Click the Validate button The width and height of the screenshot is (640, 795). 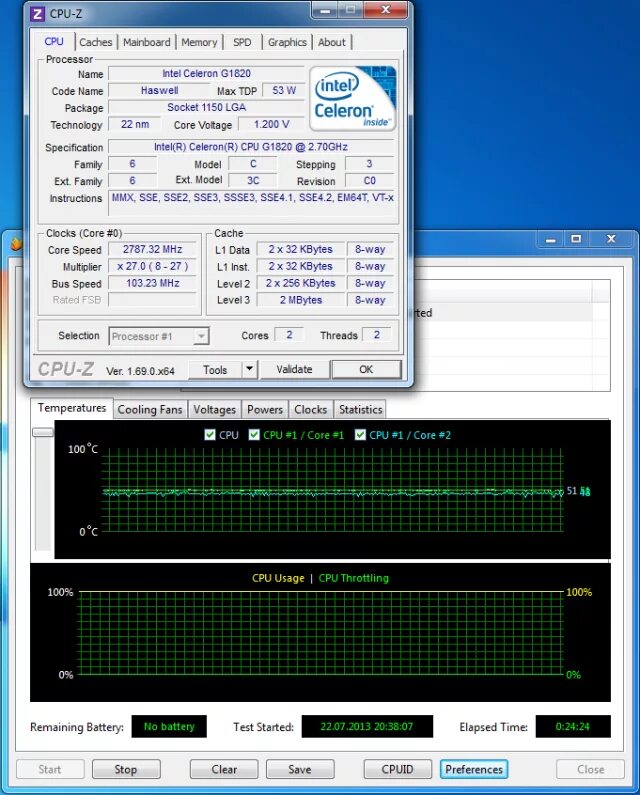coord(294,369)
